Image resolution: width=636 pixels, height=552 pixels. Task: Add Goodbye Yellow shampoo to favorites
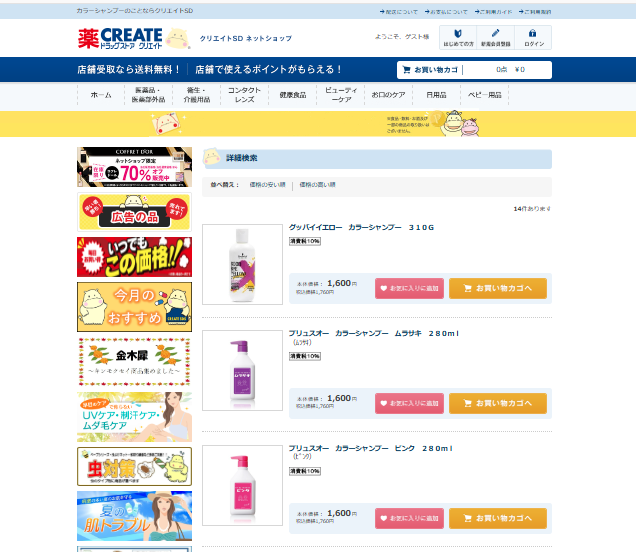tap(409, 288)
